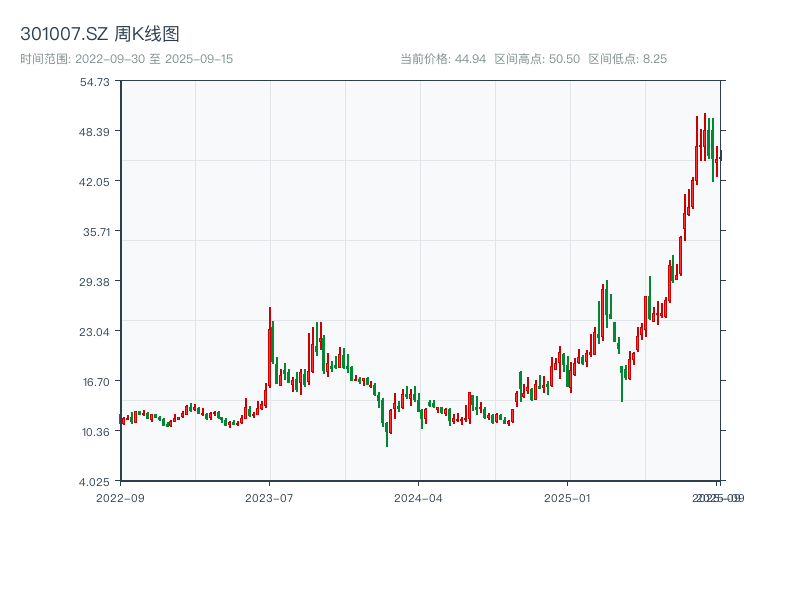Click the x-axis label 2025-01

coord(567,498)
